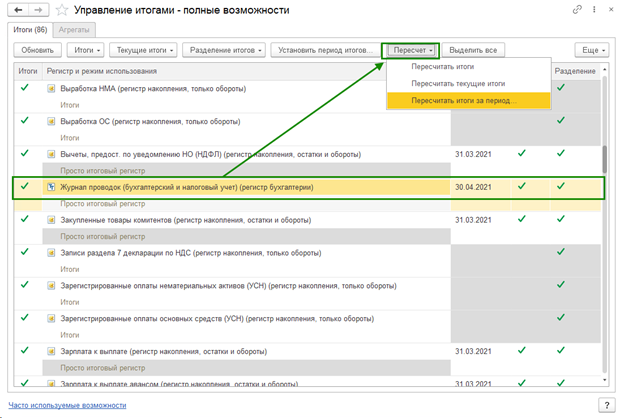Viewport: 624px width, 418px height.
Task: Toggle Итоги checkmark for Выработка ОС
Action: 25,120
